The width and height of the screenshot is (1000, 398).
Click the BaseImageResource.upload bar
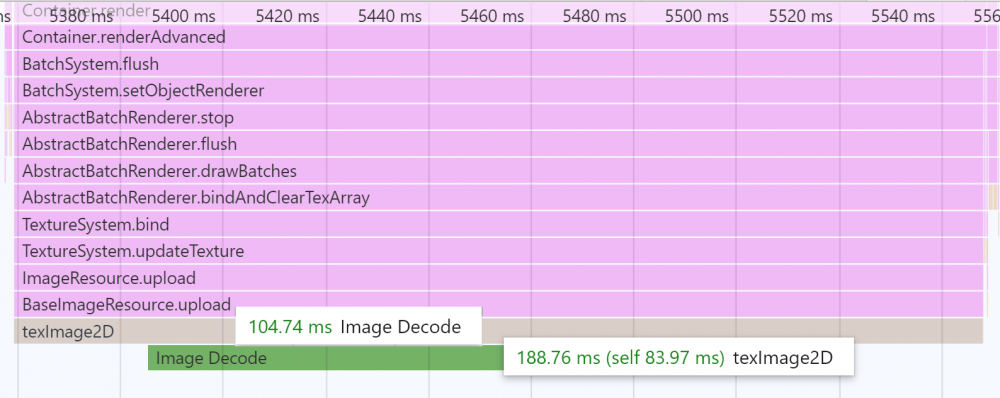pos(499,305)
